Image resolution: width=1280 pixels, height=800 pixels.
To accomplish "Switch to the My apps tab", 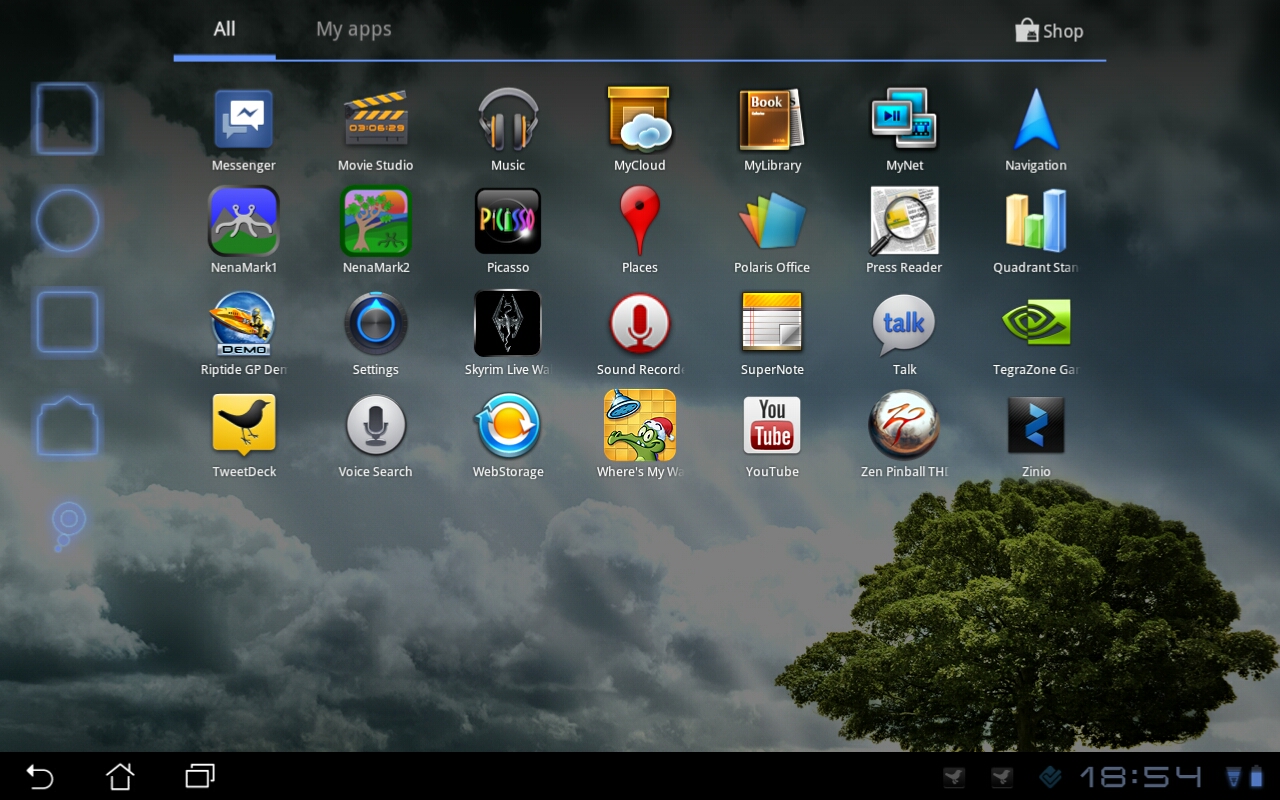I will tap(354, 30).
